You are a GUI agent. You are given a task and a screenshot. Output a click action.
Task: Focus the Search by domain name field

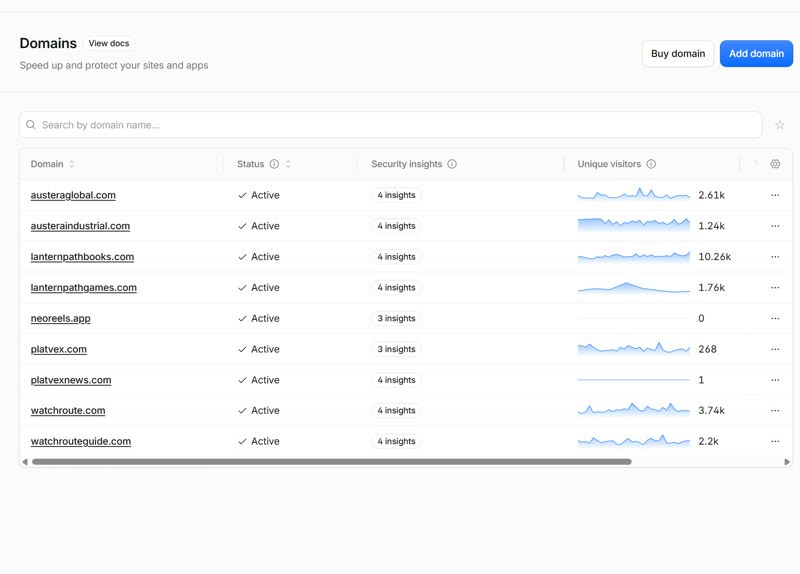tap(391, 124)
